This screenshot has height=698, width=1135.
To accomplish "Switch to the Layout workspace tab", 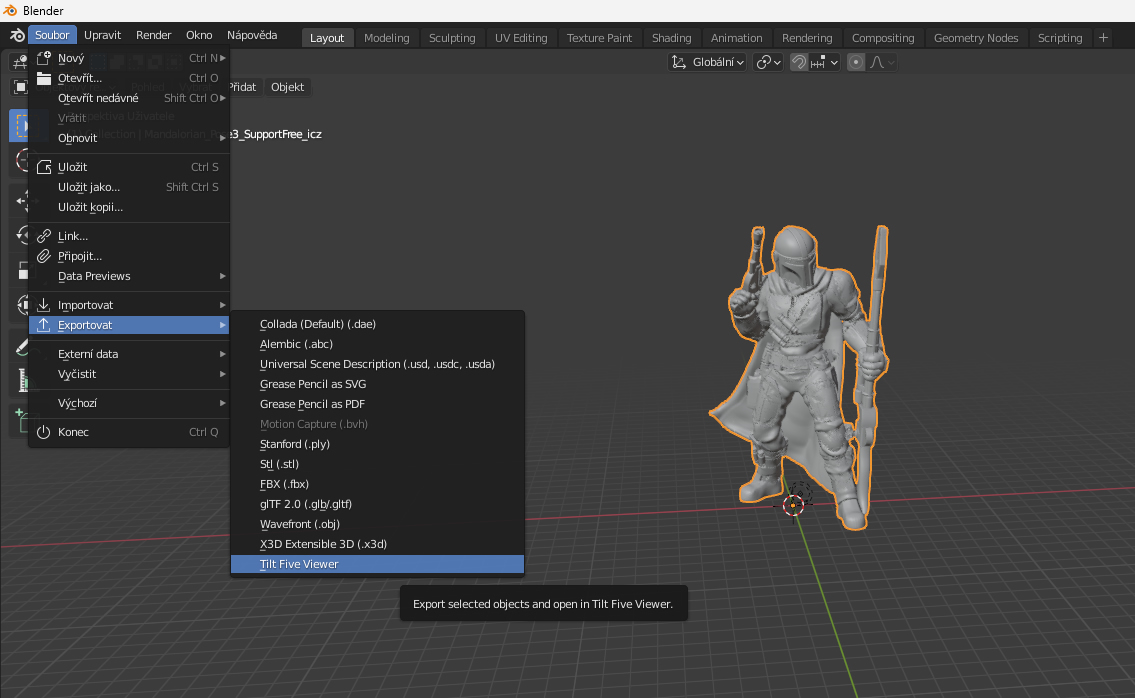I will tap(327, 38).
